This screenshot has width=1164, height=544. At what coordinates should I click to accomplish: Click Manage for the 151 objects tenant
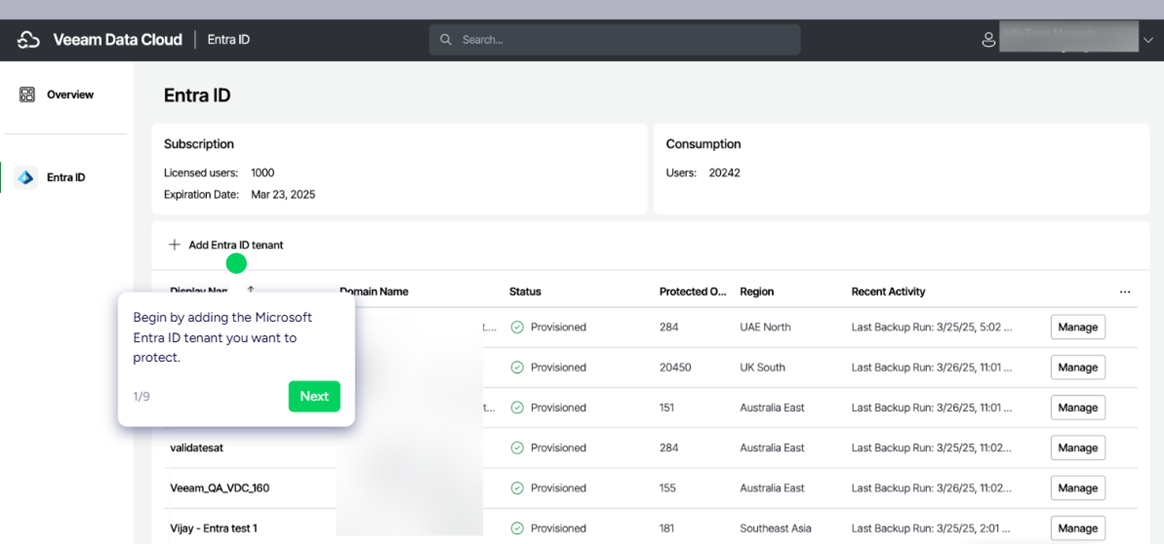[1078, 407]
